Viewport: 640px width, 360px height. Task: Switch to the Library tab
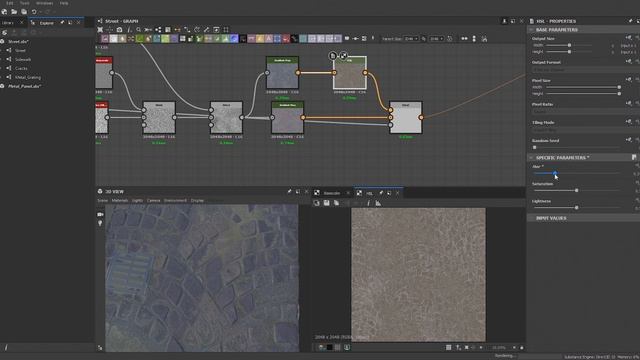coord(8,23)
